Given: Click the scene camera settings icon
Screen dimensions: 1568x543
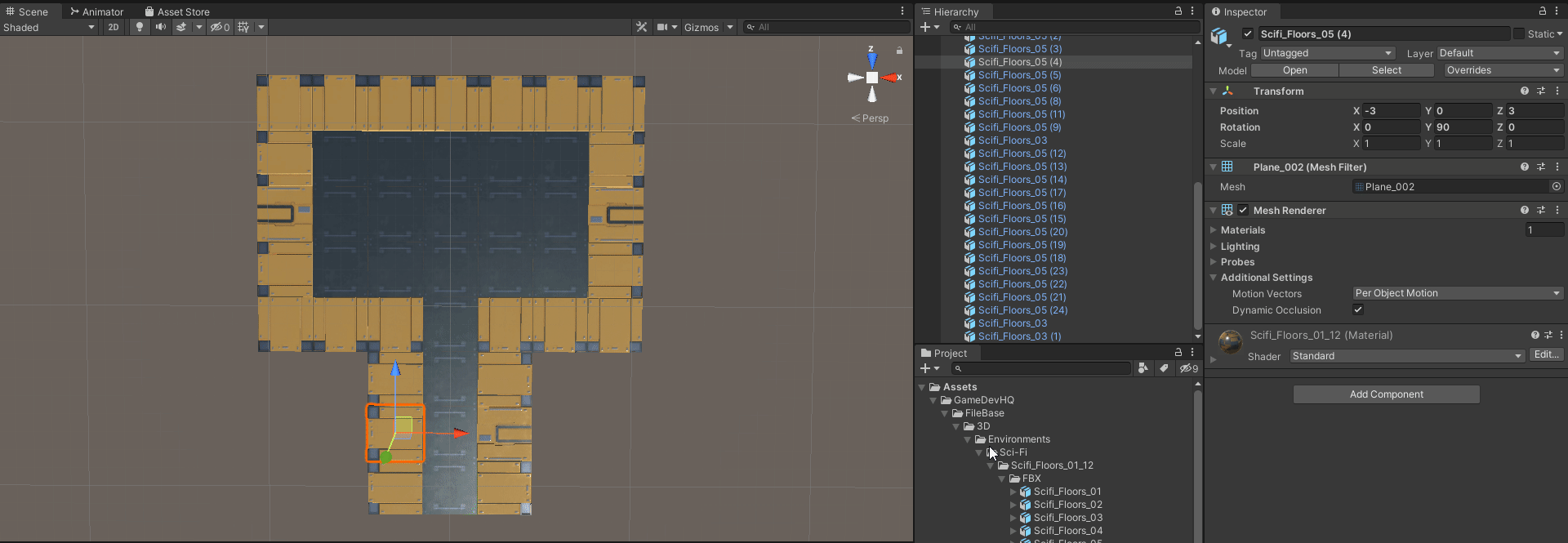Looking at the screenshot, I should tap(662, 27).
